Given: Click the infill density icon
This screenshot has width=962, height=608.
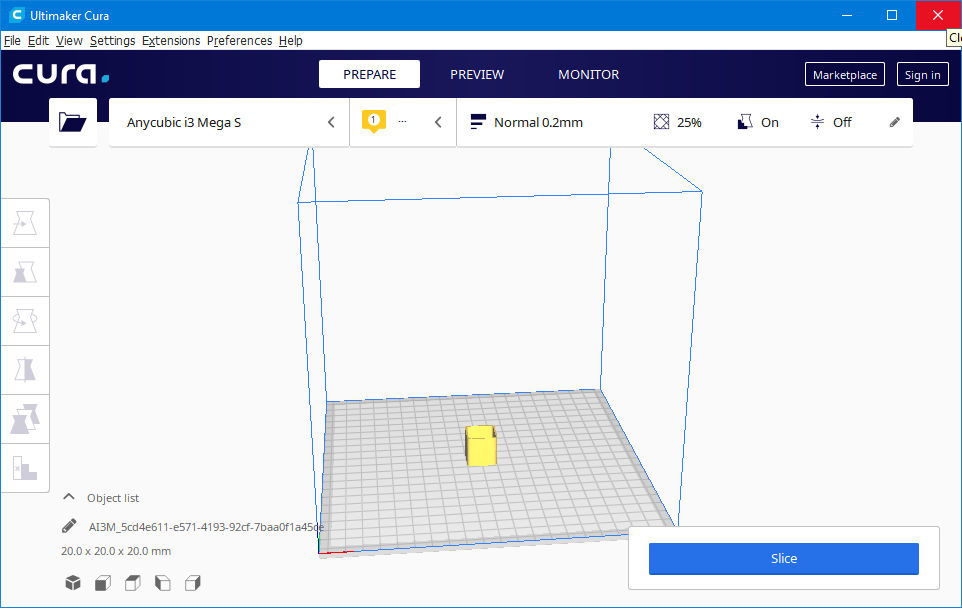Looking at the screenshot, I should pyautogui.click(x=661, y=122).
